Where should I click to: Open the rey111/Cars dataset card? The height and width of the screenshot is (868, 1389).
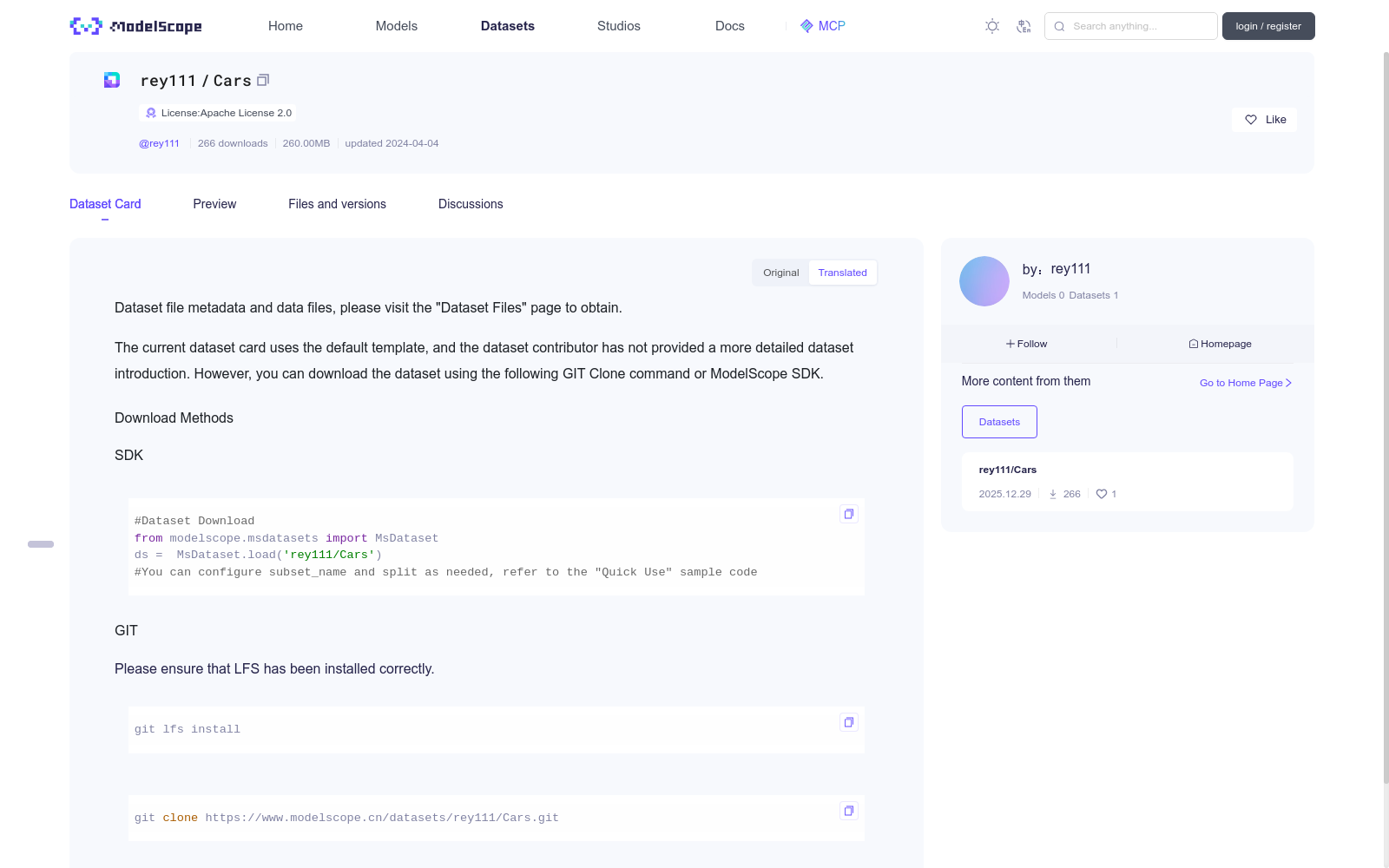point(1127,482)
